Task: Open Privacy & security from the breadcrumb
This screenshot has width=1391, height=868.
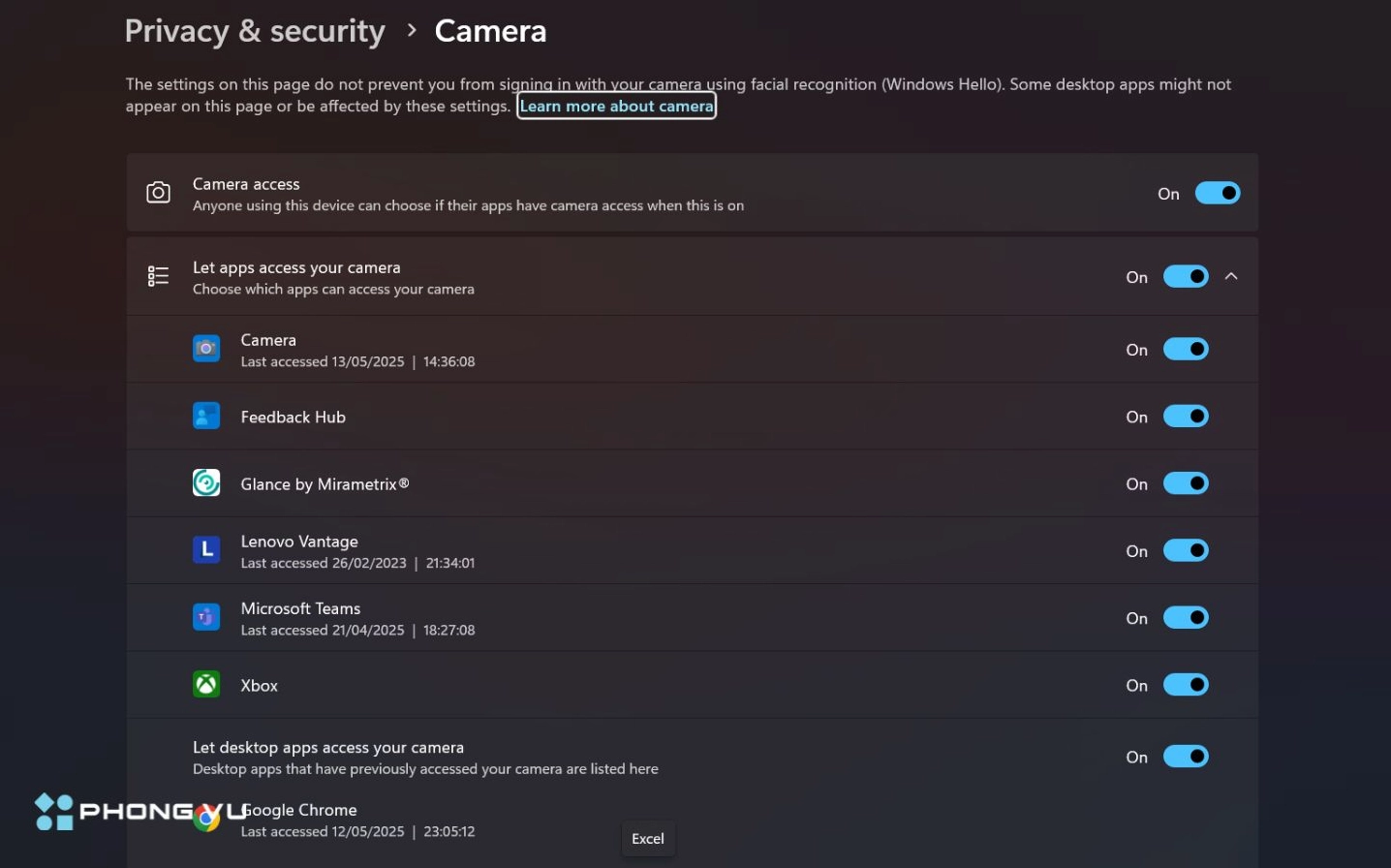Action: pos(254,30)
